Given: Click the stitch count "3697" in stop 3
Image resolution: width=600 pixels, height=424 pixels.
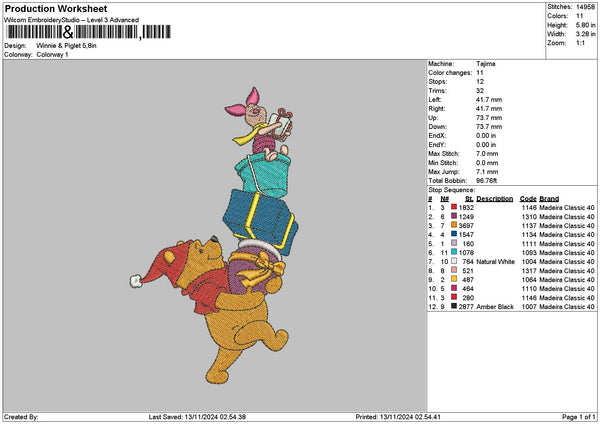Looking at the screenshot, I should point(466,225).
